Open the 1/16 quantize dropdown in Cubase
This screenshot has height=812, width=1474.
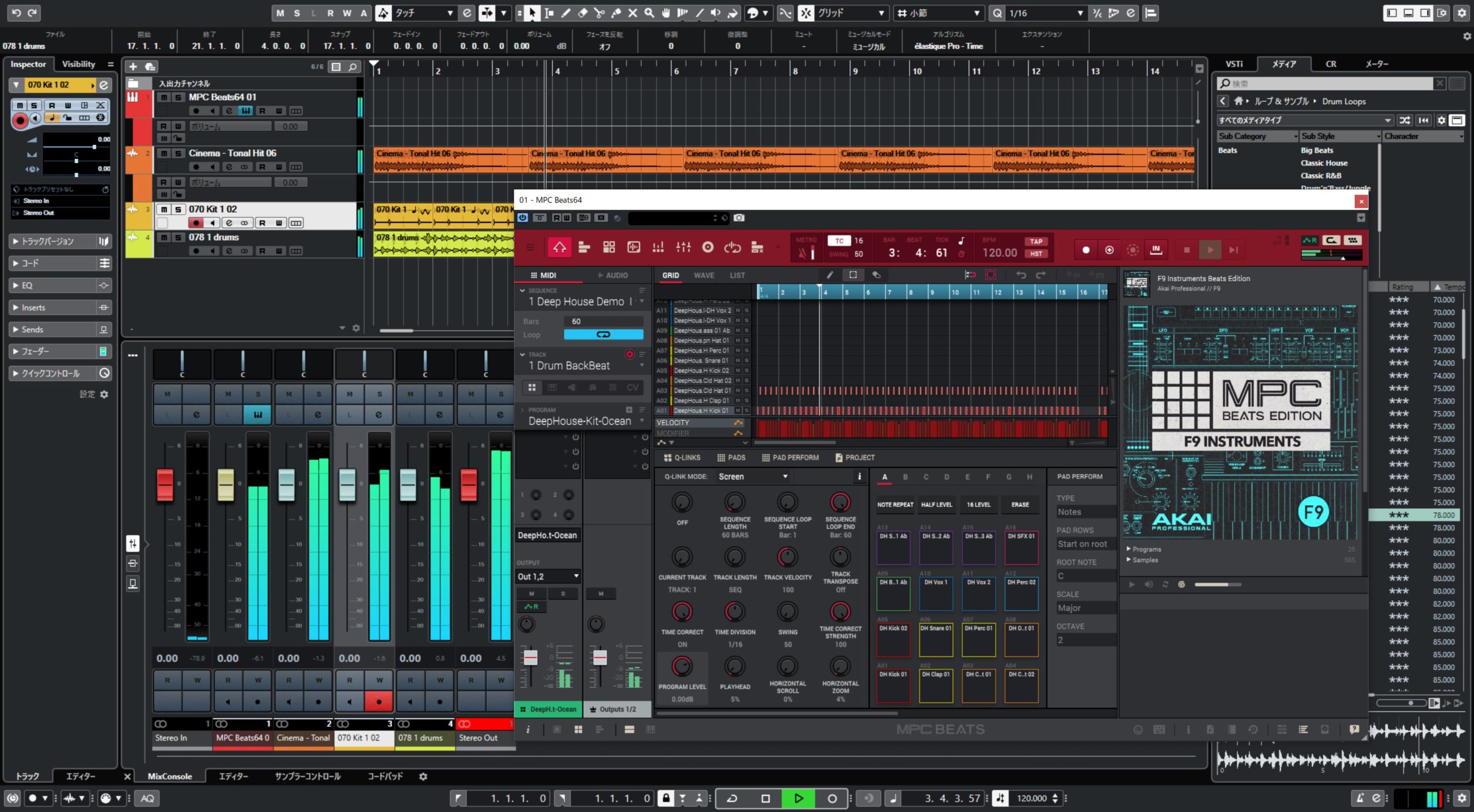pos(1078,13)
